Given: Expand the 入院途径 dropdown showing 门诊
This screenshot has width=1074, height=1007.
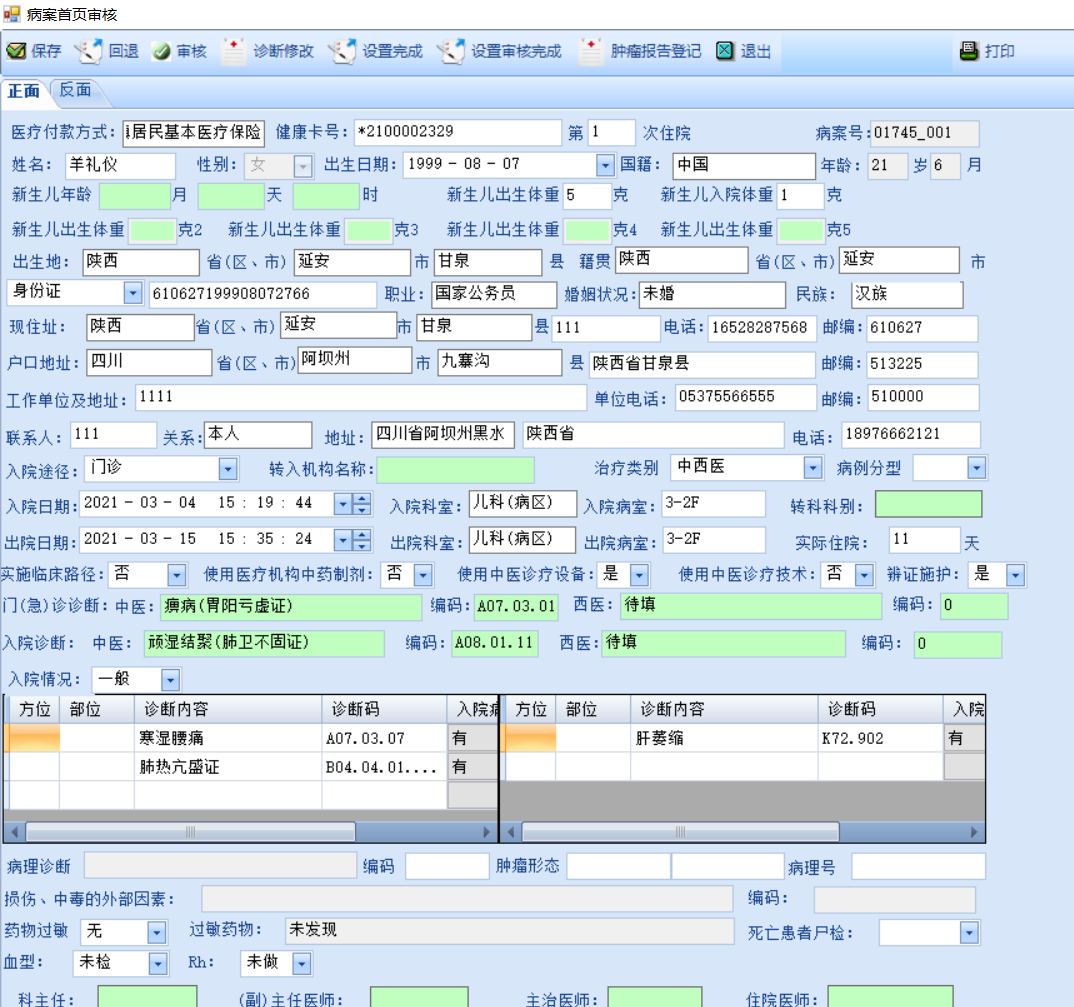Looking at the screenshot, I should coord(228,468).
